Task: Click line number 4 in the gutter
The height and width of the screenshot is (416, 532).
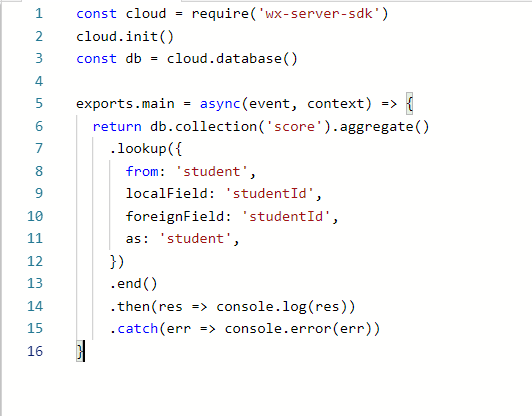Action: point(39,81)
